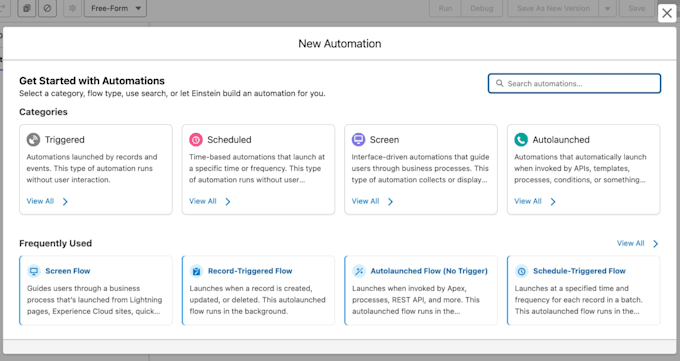Click the Record-Triggered Flow icon
Viewport: 680px width, 361px height.
[196, 271]
